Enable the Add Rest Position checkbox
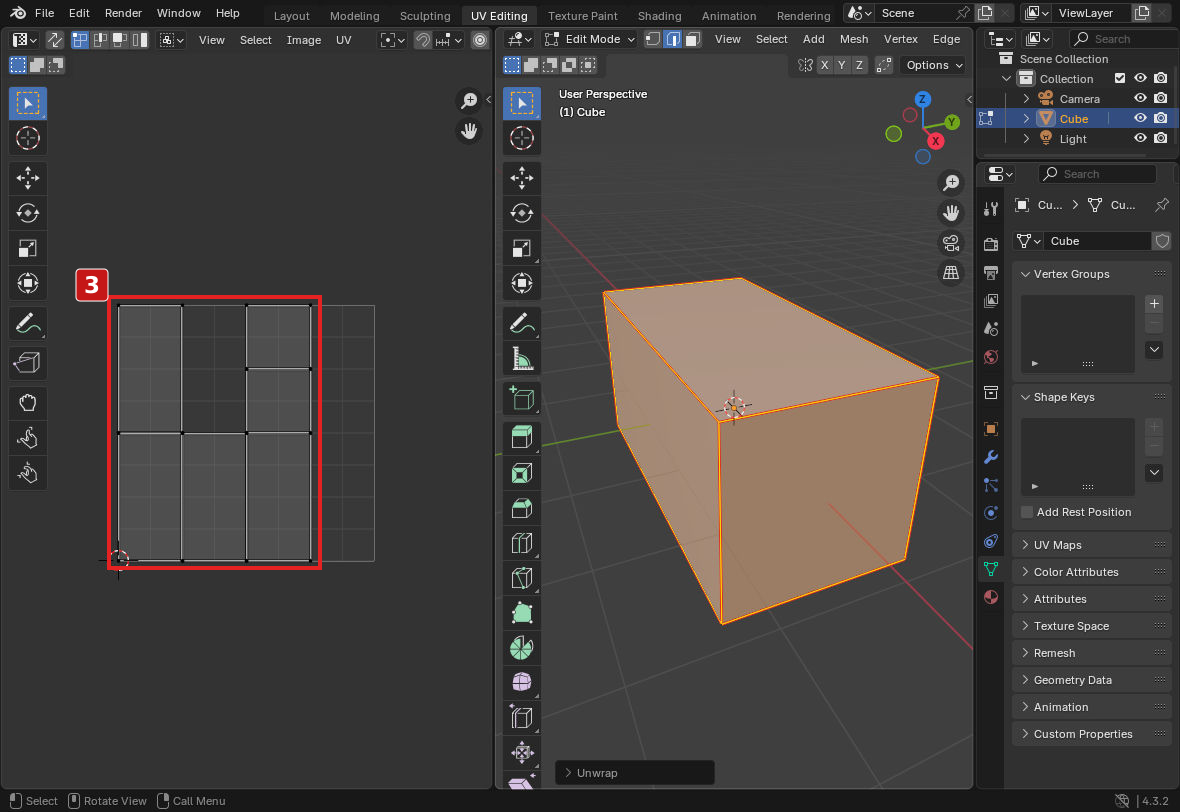The width and height of the screenshot is (1180, 812). pyautogui.click(x=1026, y=512)
